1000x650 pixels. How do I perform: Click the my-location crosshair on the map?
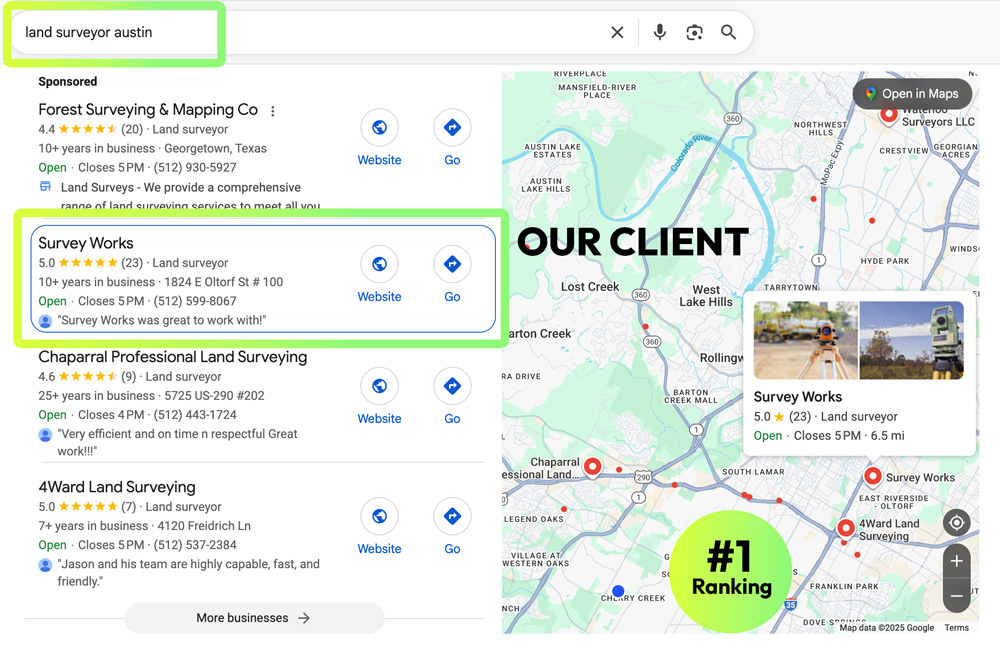coord(956,522)
